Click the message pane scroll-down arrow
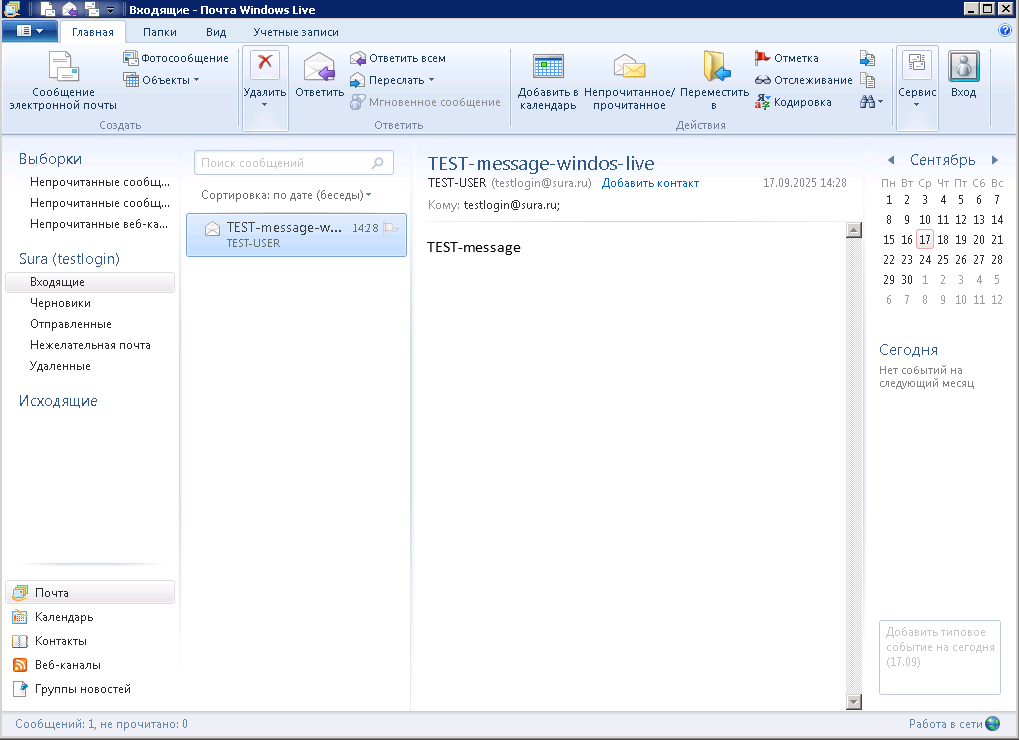 (853, 702)
